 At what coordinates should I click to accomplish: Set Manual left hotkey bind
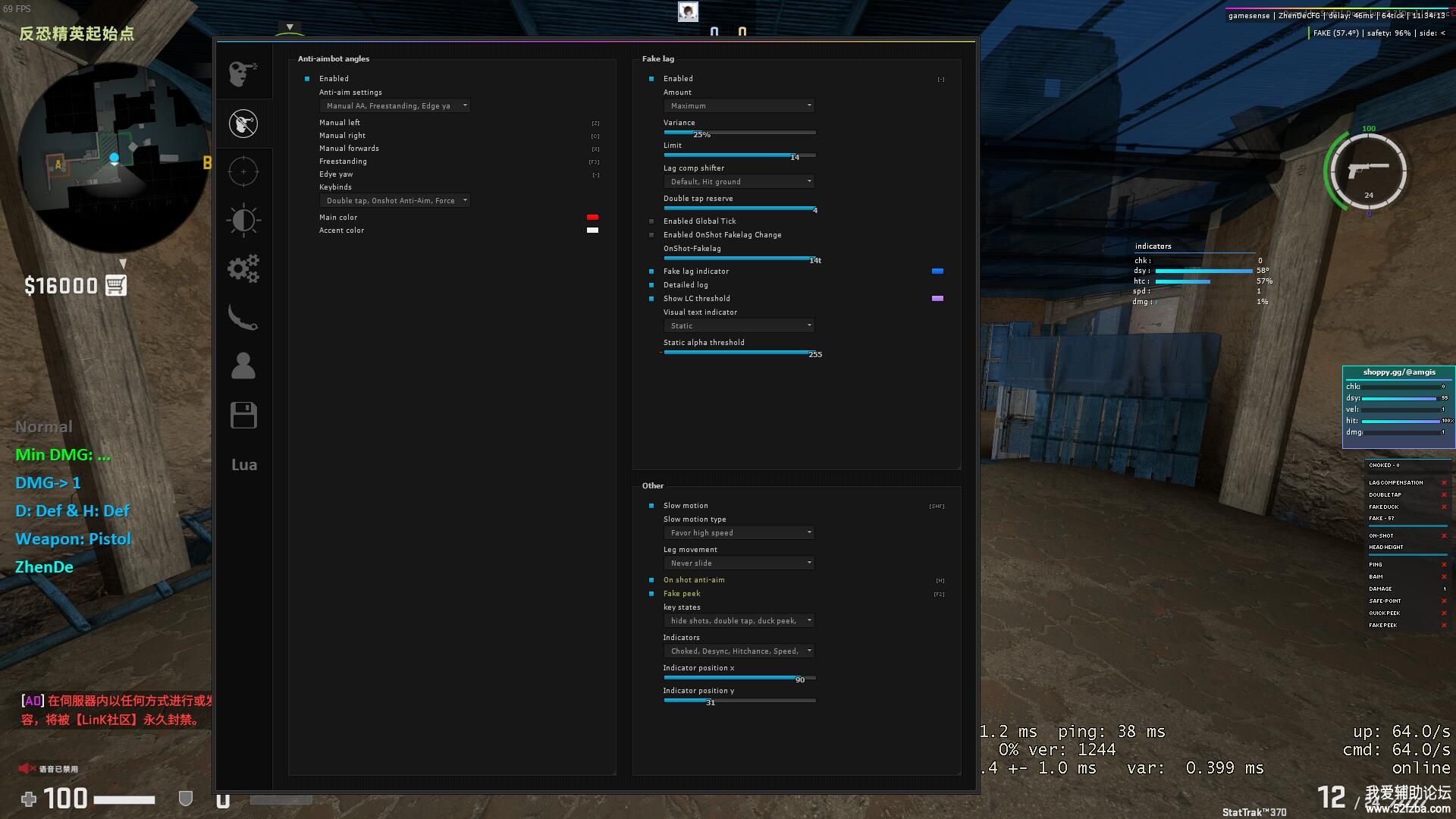point(595,124)
